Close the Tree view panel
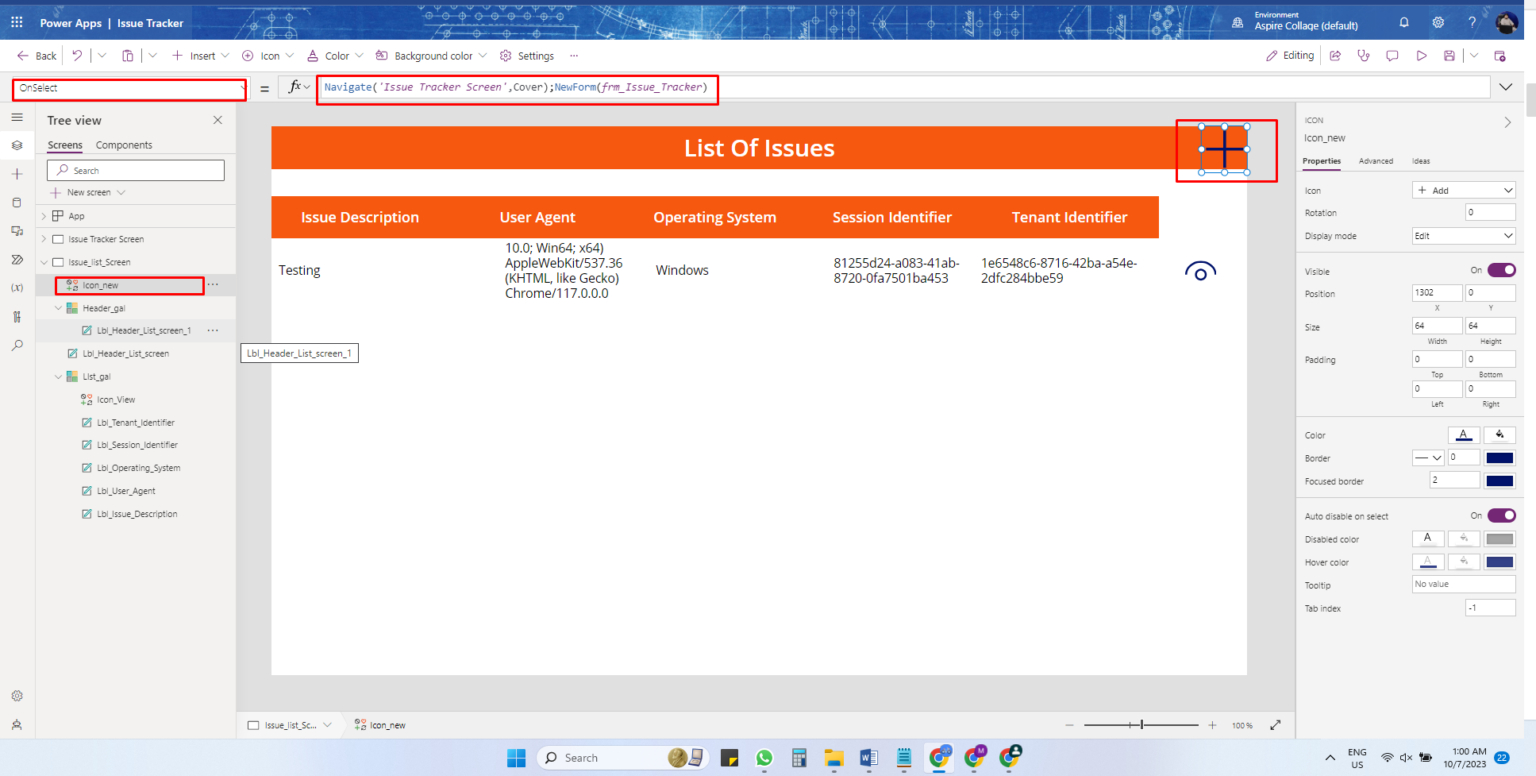 pyautogui.click(x=218, y=120)
